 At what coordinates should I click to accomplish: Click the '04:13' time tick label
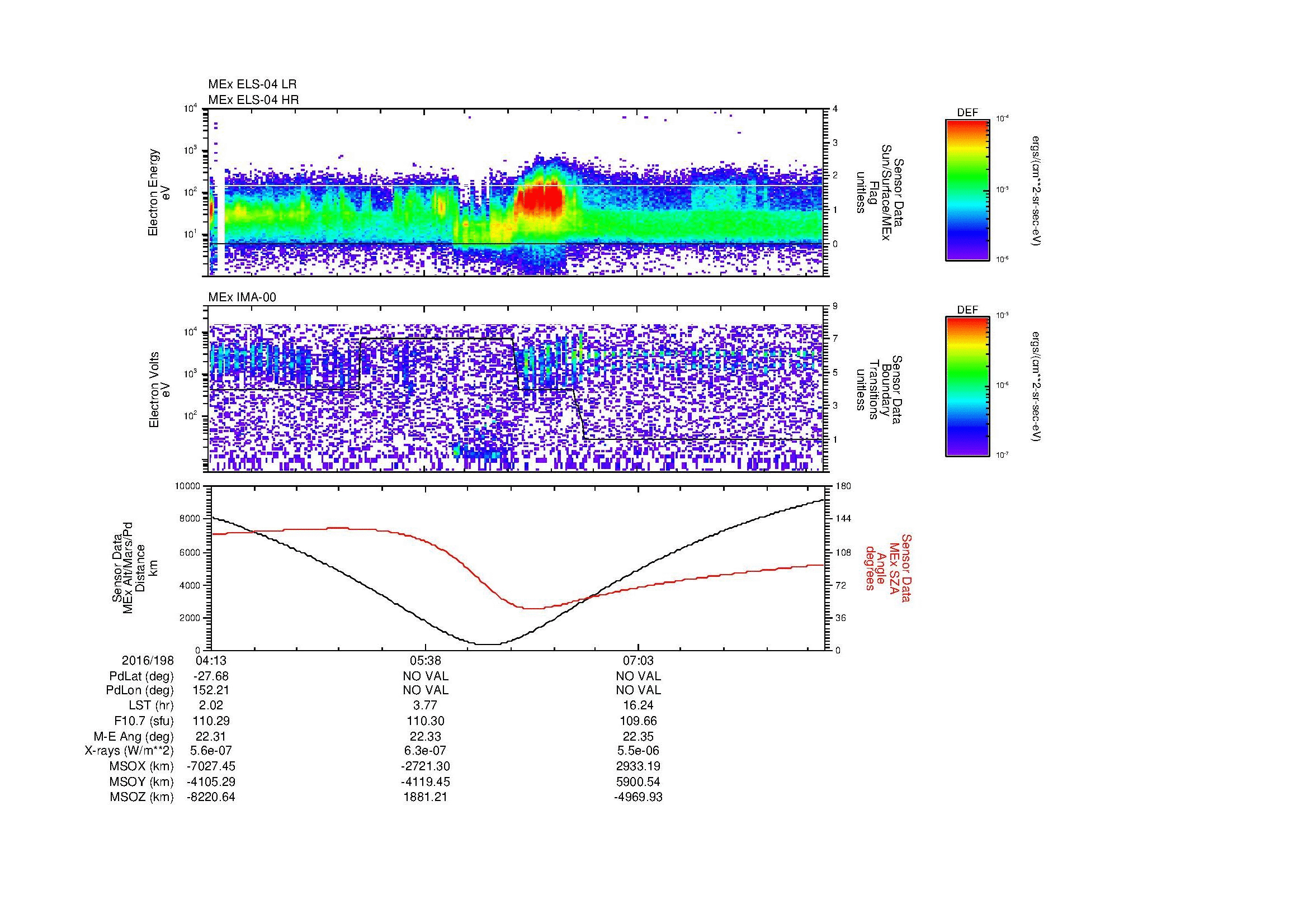click(211, 660)
